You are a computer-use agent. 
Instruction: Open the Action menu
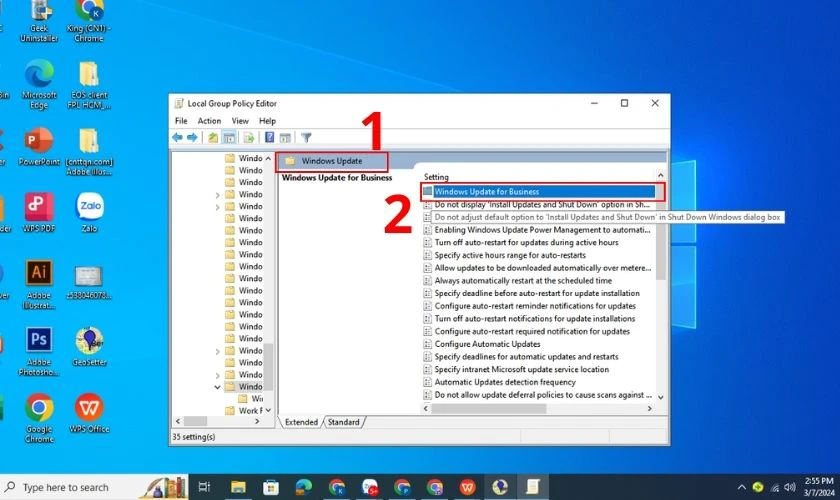point(209,121)
